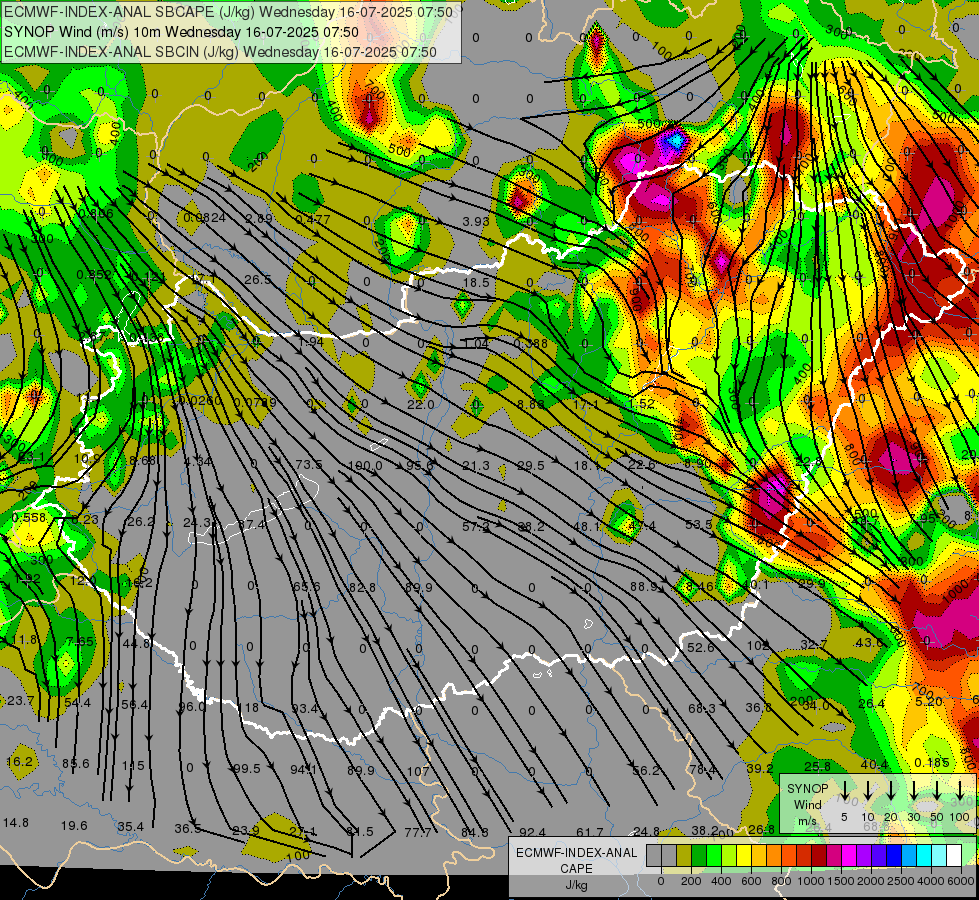Click the 5 m/s wind arrow in legend

[x=845, y=789]
